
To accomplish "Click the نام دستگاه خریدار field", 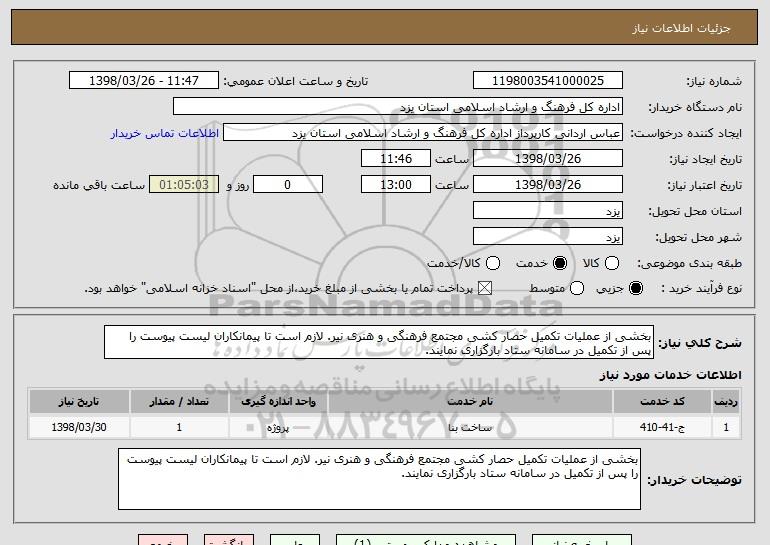I will (x=398, y=107).
